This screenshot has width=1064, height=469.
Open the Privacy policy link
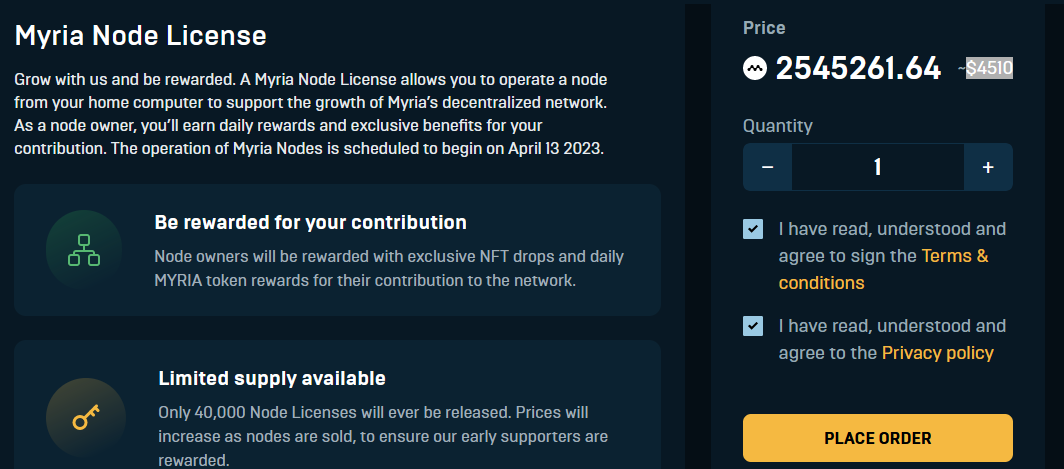(938, 353)
